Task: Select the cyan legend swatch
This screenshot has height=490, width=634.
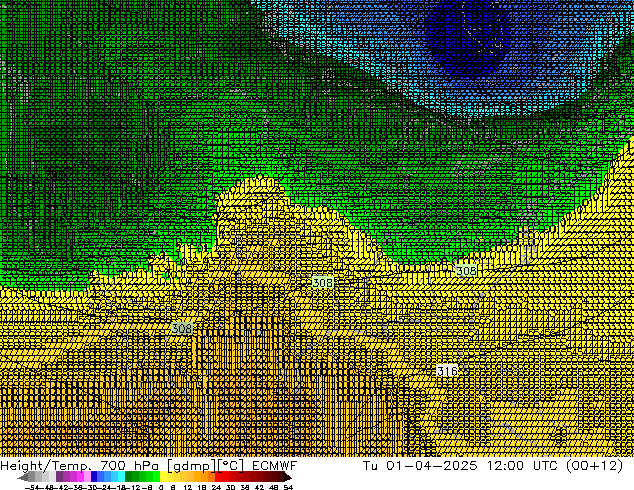Action: (121, 476)
